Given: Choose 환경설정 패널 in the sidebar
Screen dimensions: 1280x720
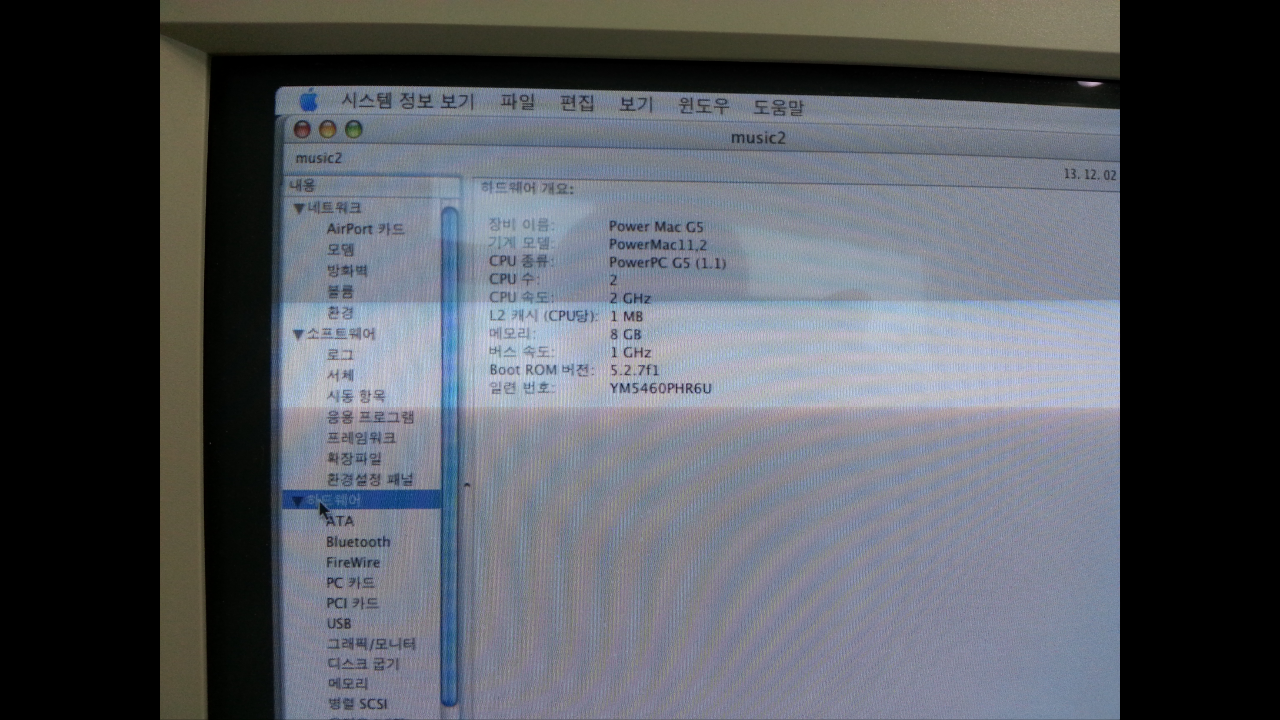Looking at the screenshot, I should click(x=370, y=479).
